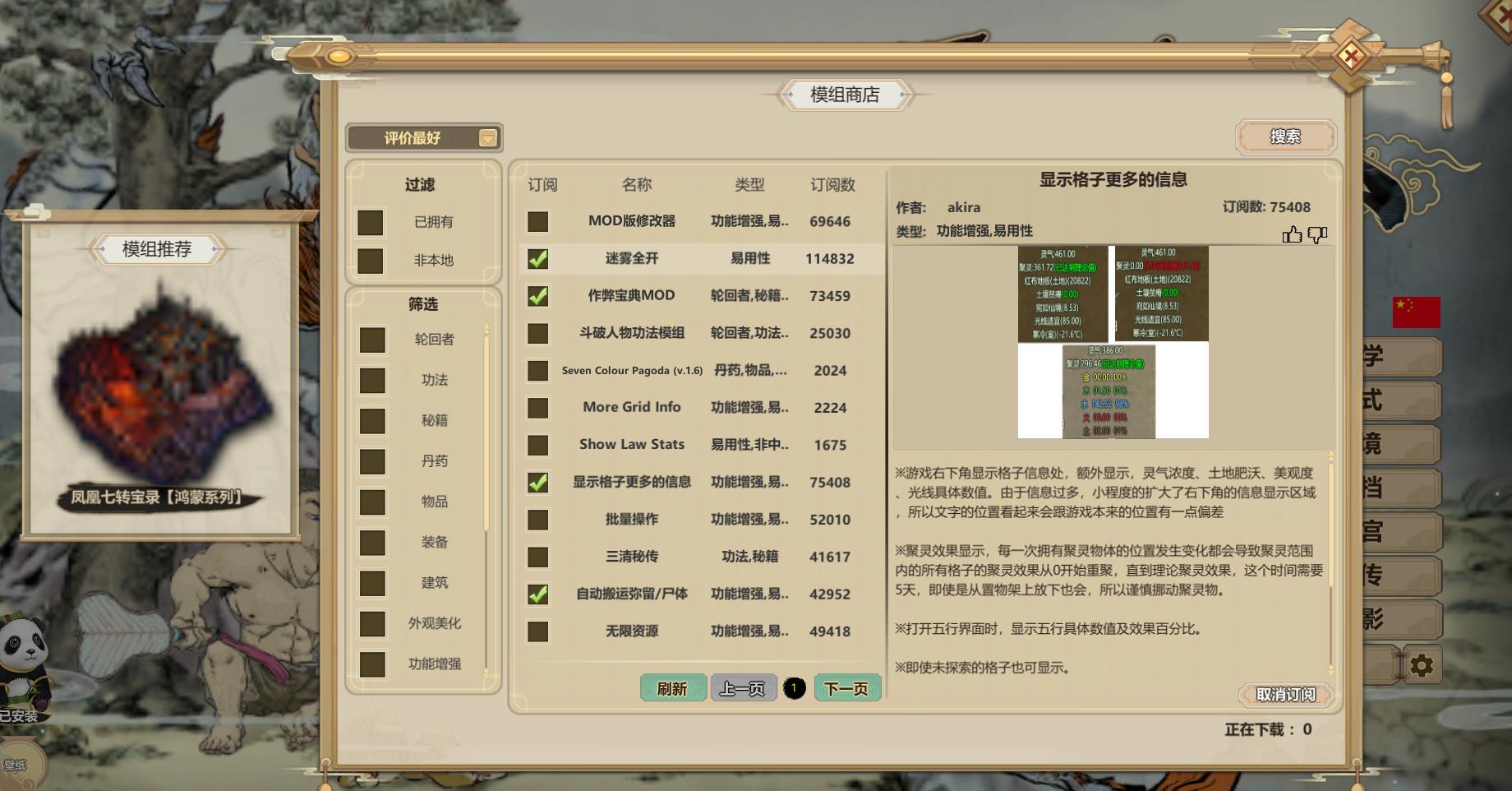Go to previous page with 上一页
This screenshot has width=1512, height=791.
point(742,688)
